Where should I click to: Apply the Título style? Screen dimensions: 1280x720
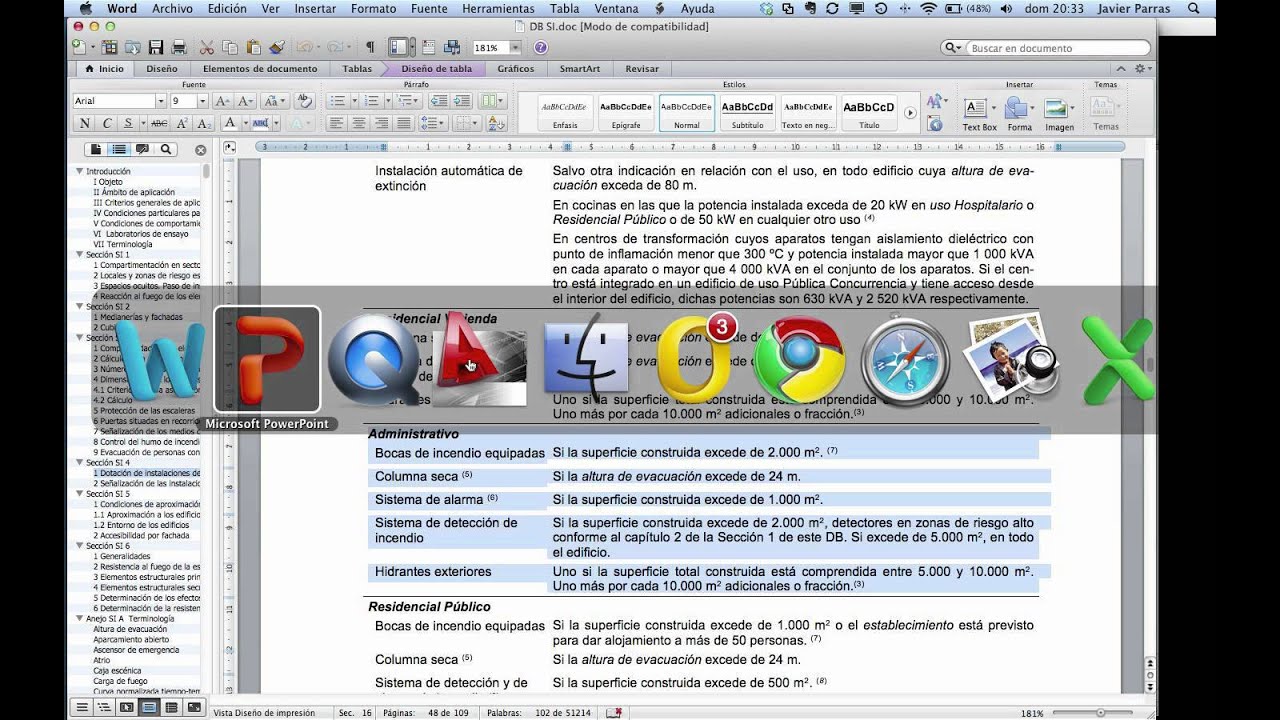[869, 113]
